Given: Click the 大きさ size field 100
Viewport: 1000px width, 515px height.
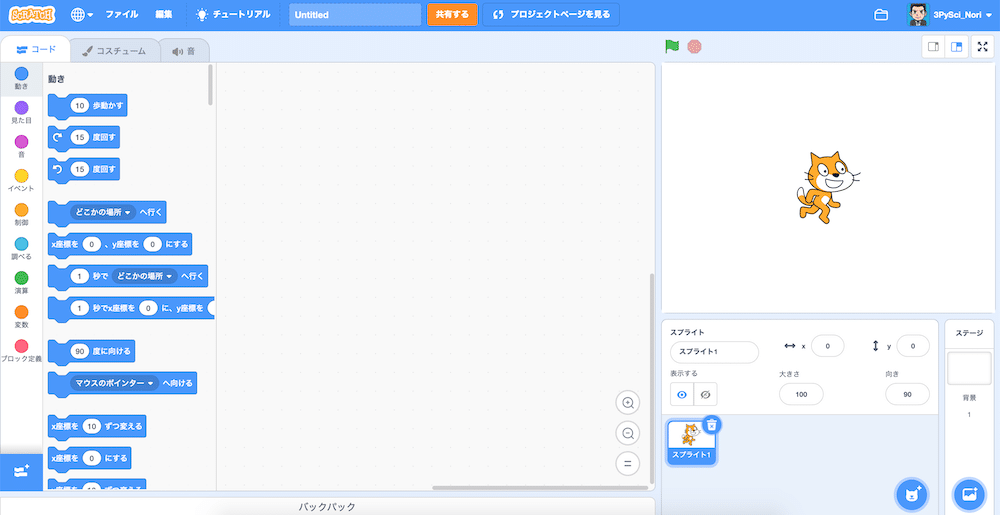Looking at the screenshot, I should pos(801,395).
